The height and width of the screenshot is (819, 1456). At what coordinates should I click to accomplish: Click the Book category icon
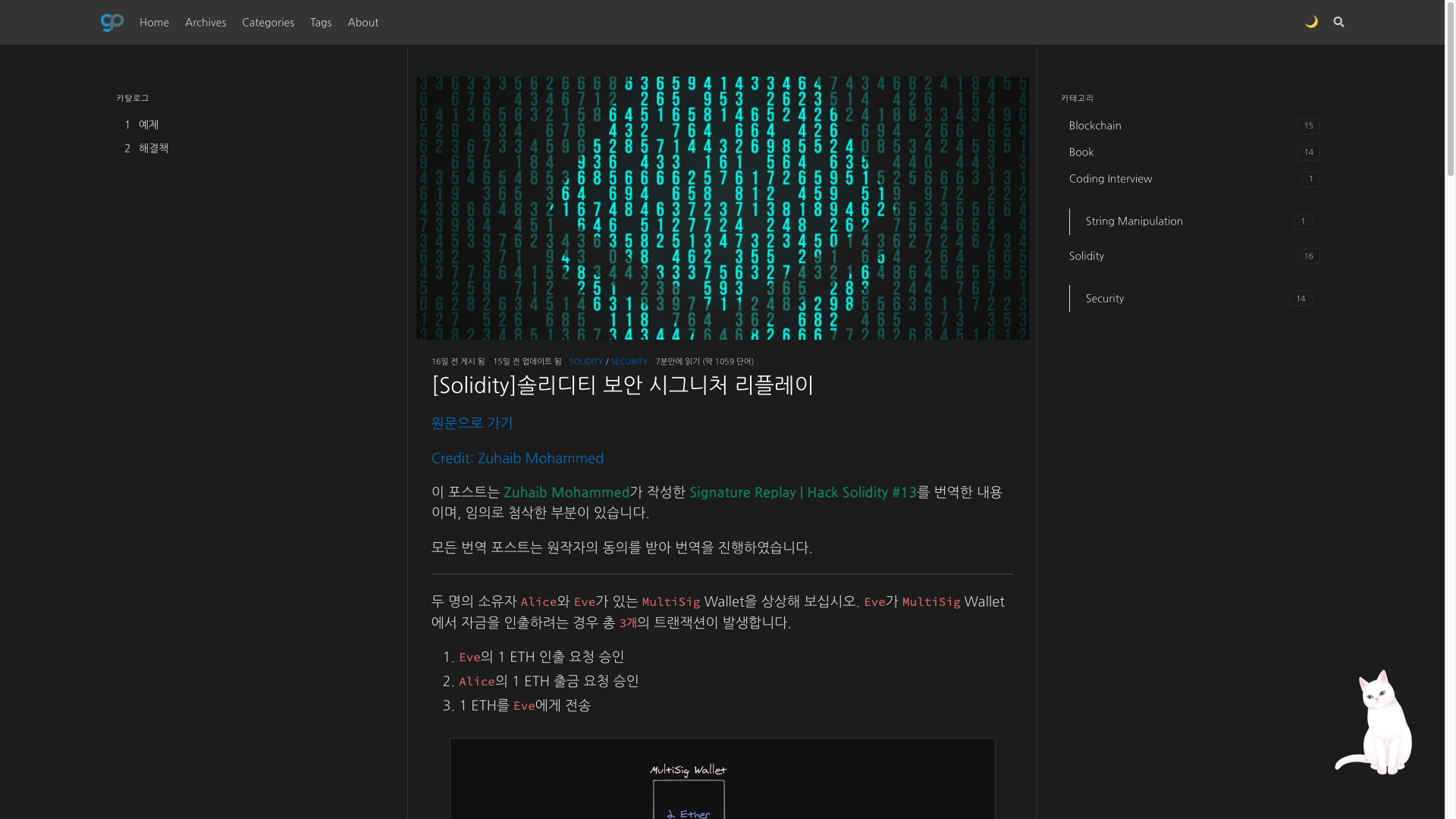(x=1081, y=152)
